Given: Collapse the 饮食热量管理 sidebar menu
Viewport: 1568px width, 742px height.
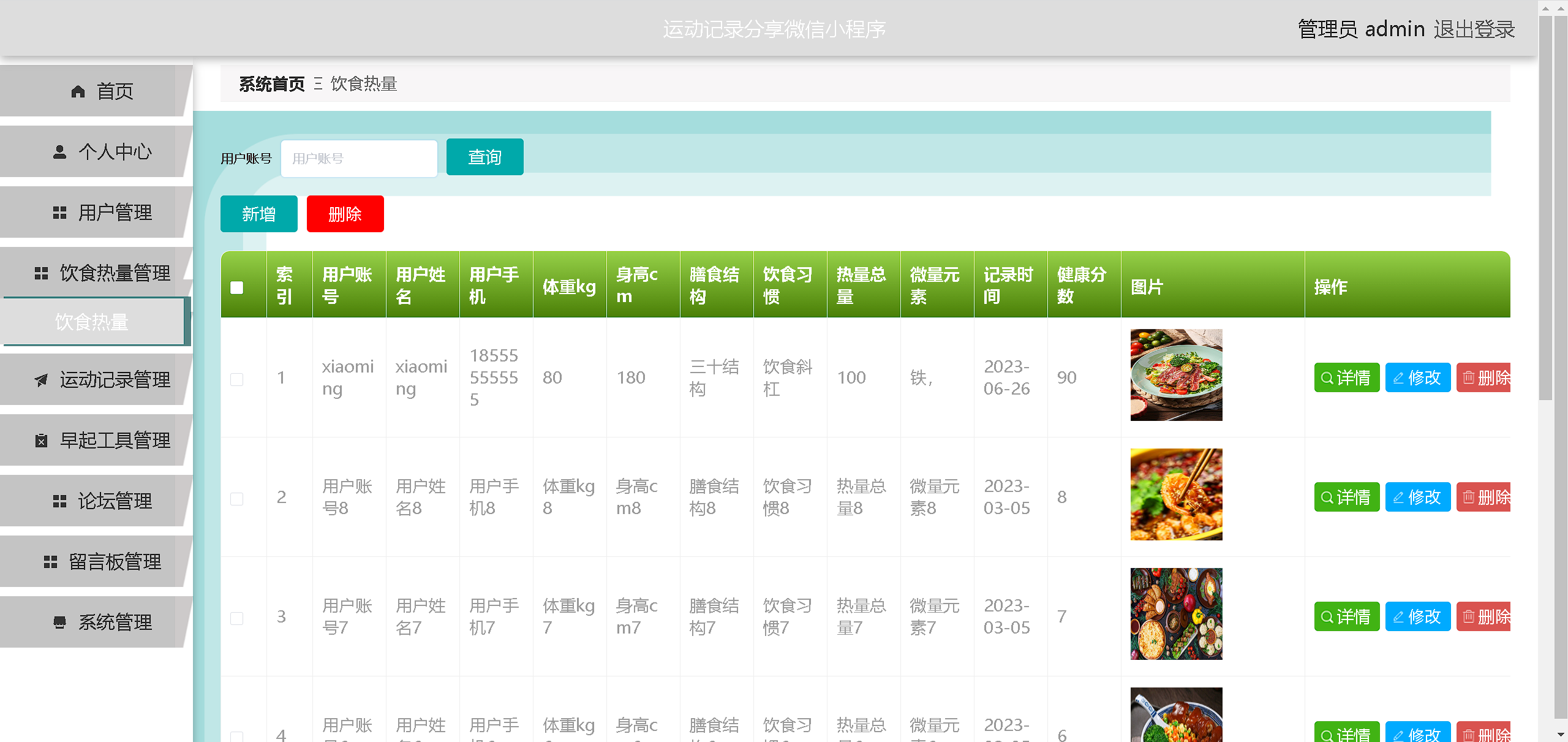Looking at the screenshot, I should 115,273.
